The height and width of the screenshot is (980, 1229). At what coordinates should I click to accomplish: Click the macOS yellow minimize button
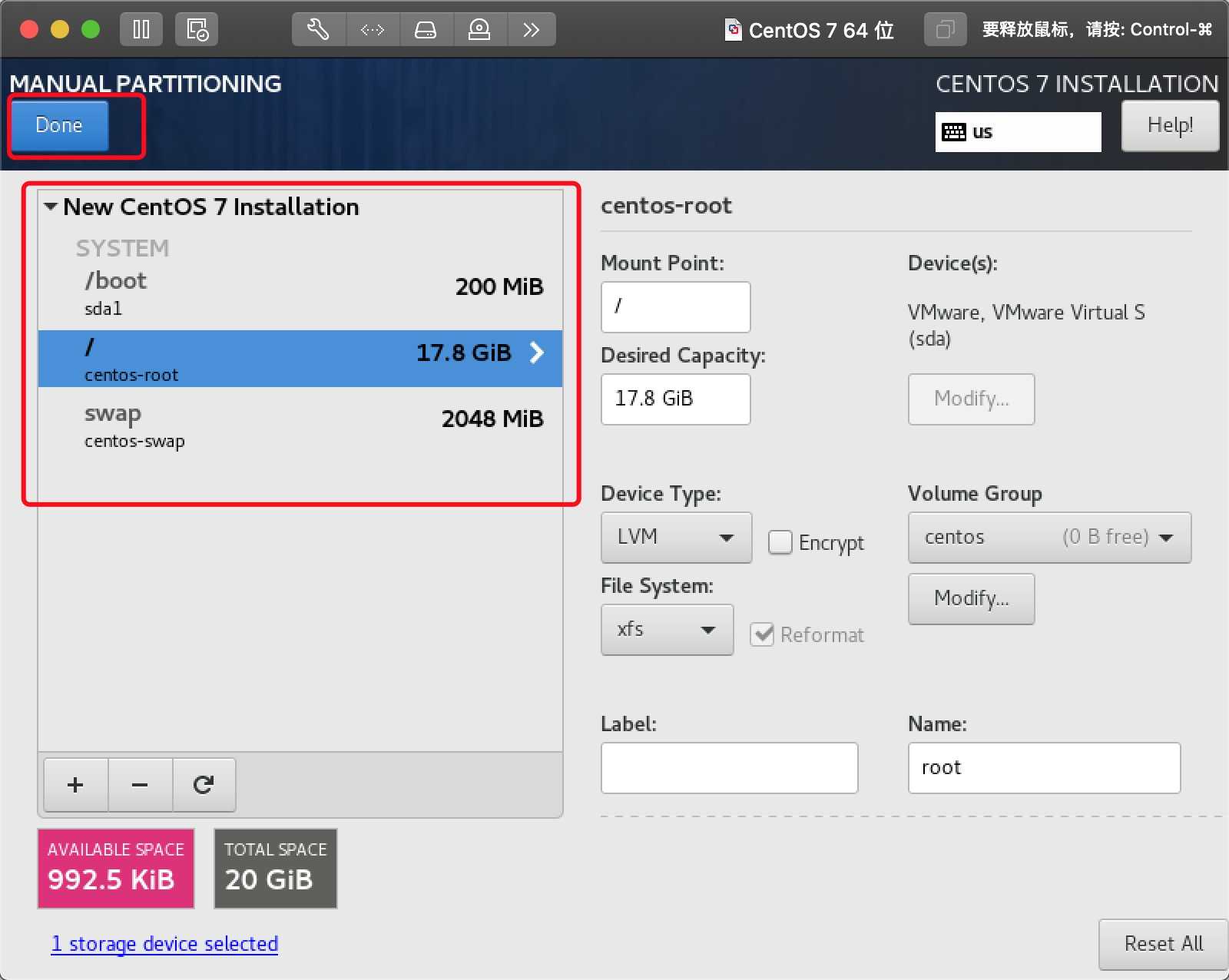click(x=60, y=29)
